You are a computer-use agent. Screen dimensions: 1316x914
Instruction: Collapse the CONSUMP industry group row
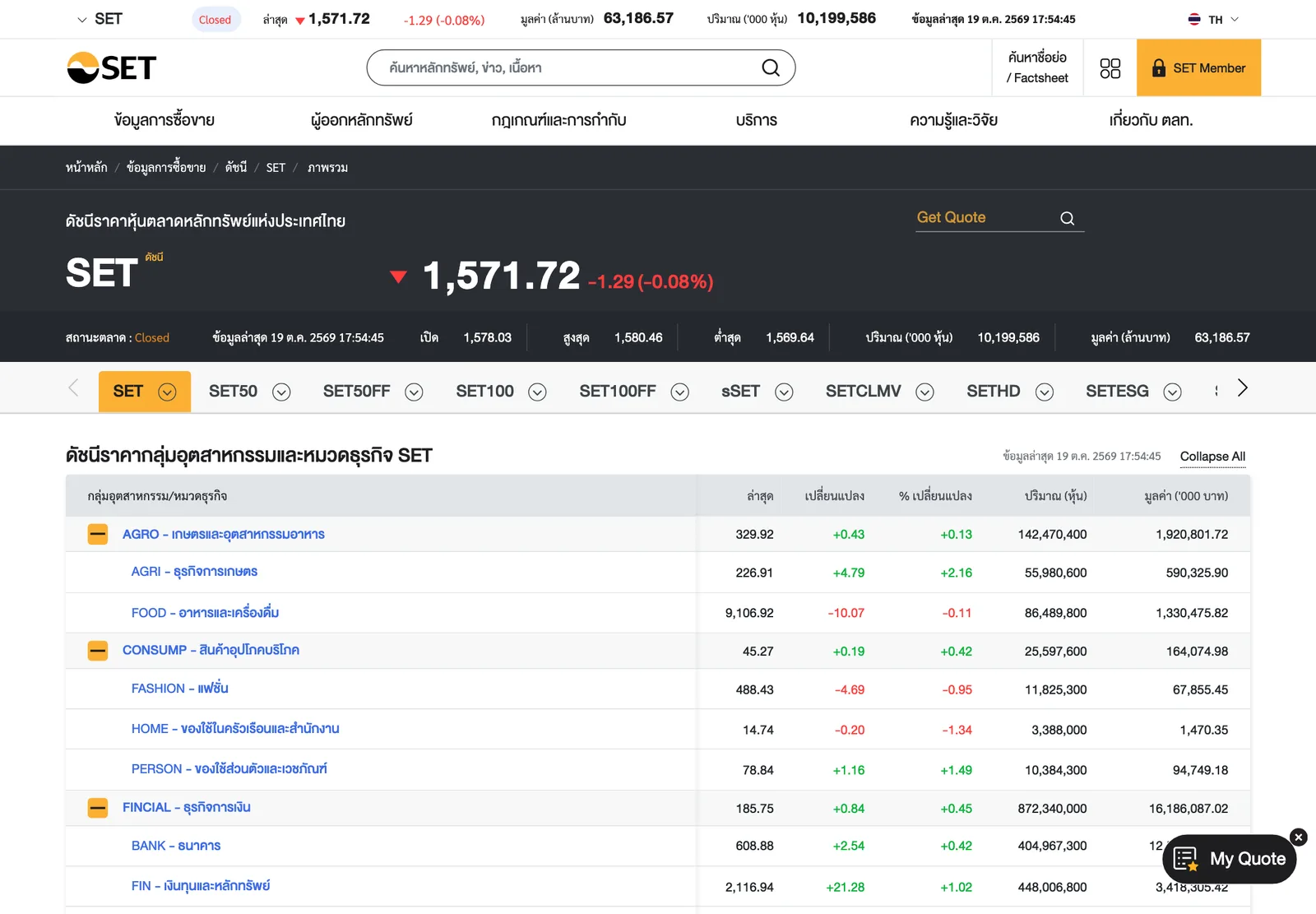click(x=98, y=651)
